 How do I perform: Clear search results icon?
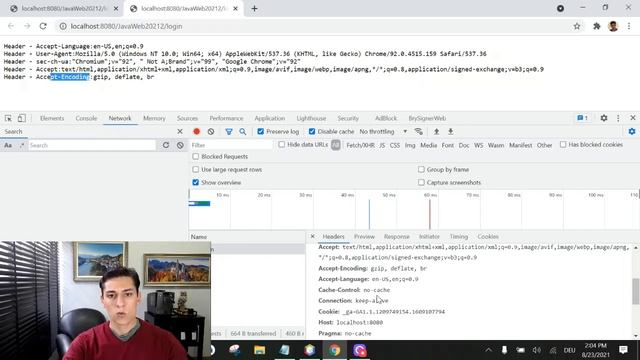tap(180, 145)
